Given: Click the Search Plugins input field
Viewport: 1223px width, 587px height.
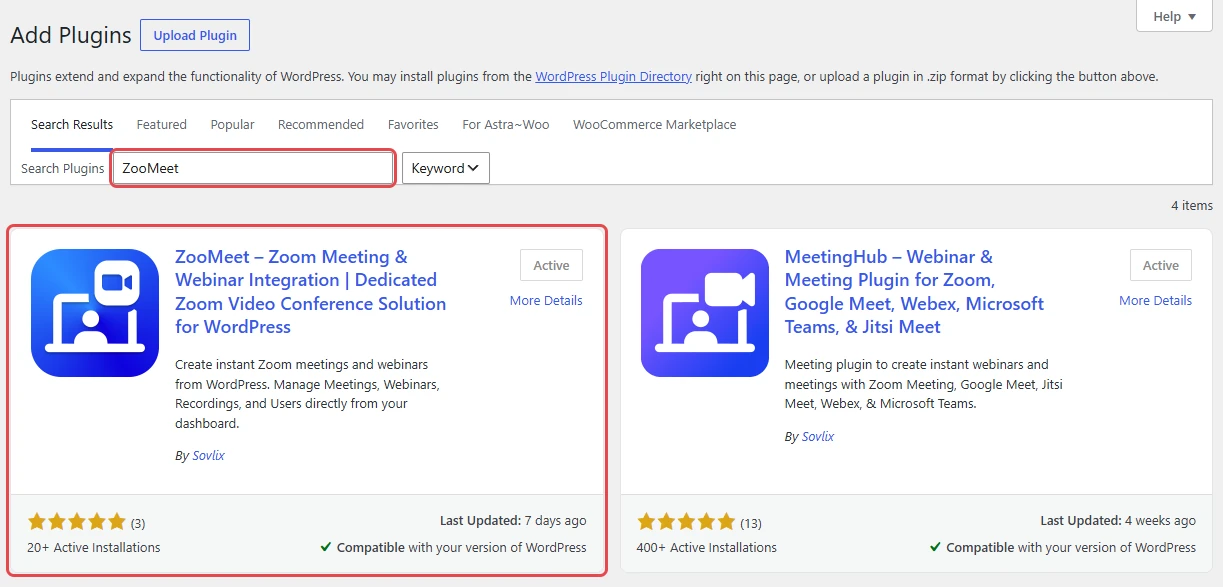Looking at the screenshot, I should tap(253, 168).
